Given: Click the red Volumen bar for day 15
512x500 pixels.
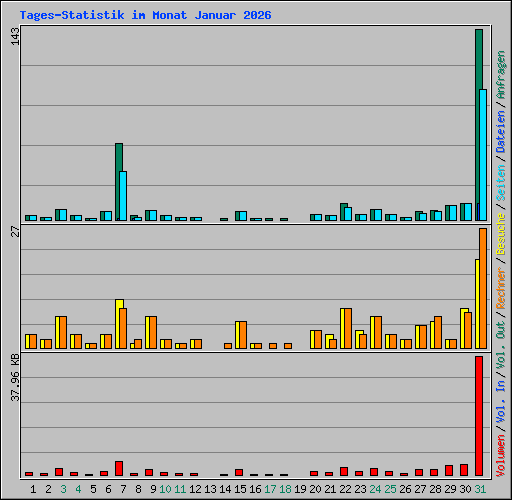Looking at the screenshot, I should coord(239,472).
